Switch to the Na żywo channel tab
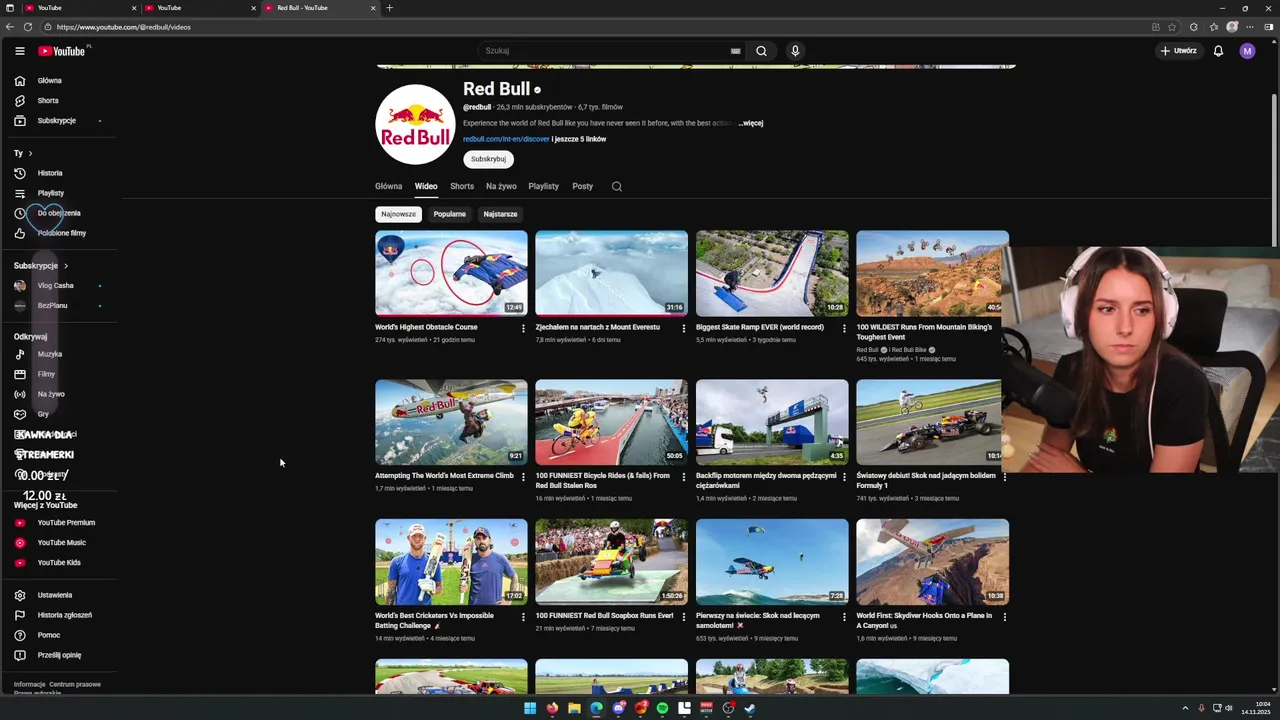The height and width of the screenshot is (720, 1280). [x=501, y=186]
